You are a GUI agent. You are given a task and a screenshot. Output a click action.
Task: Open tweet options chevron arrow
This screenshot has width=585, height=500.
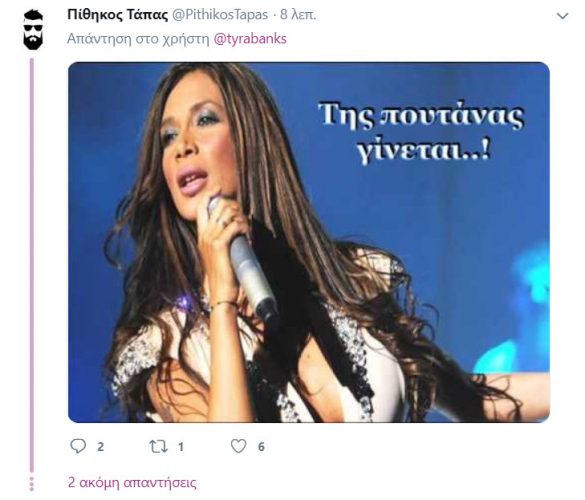coord(562,16)
